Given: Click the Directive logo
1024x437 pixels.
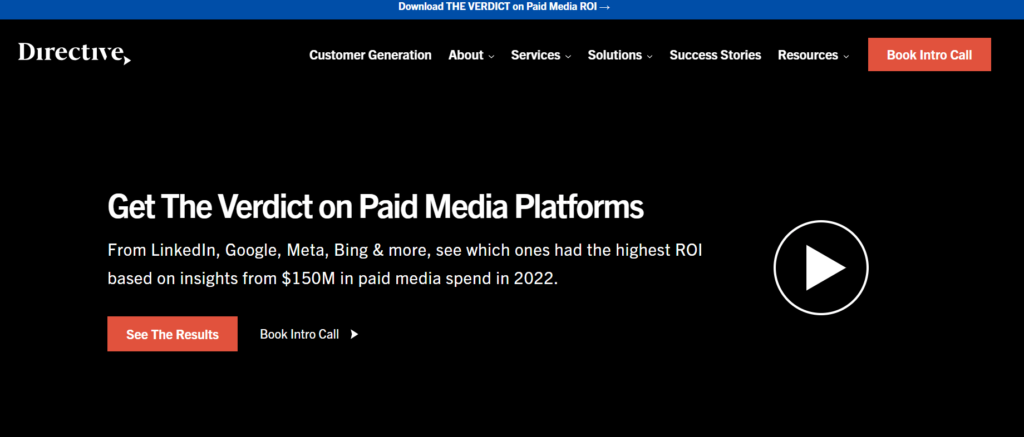Looking at the screenshot, I should pos(74,54).
